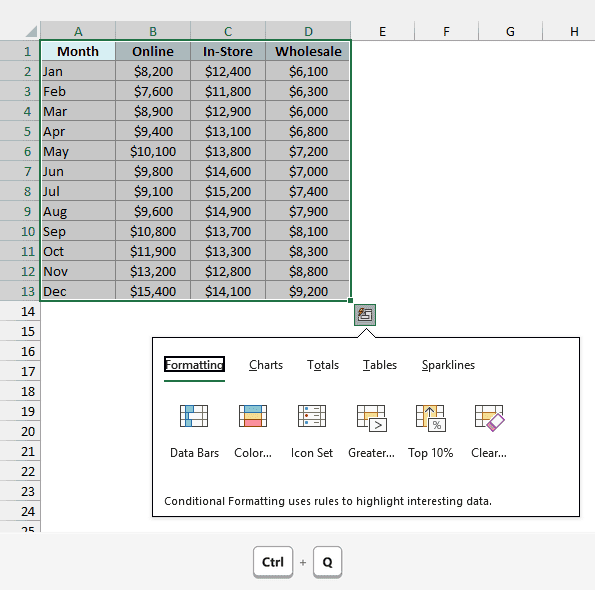Image resolution: width=595 pixels, height=590 pixels.
Task: Select column D header
Action: (x=308, y=31)
